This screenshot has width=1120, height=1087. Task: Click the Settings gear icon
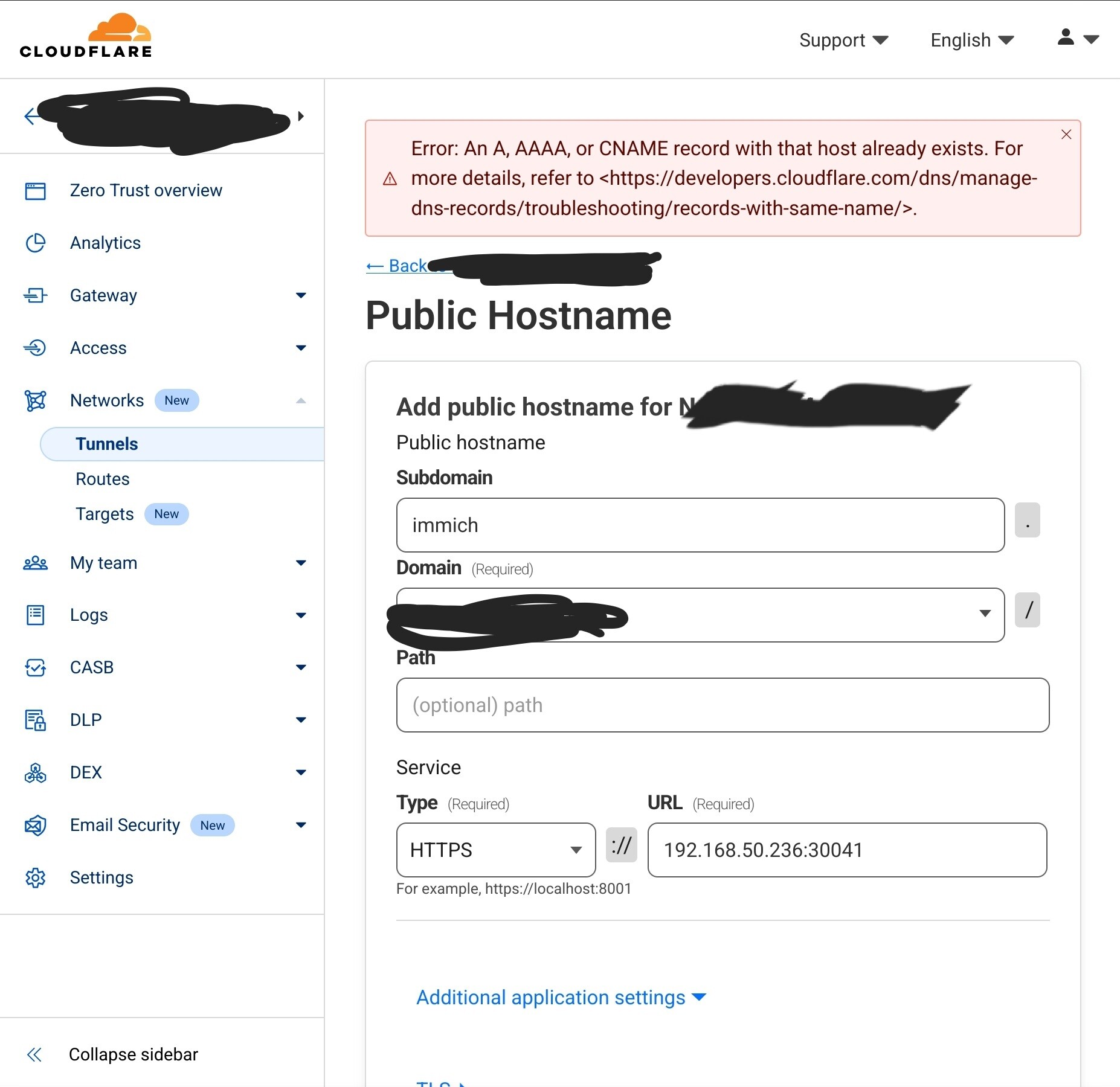tap(35, 877)
